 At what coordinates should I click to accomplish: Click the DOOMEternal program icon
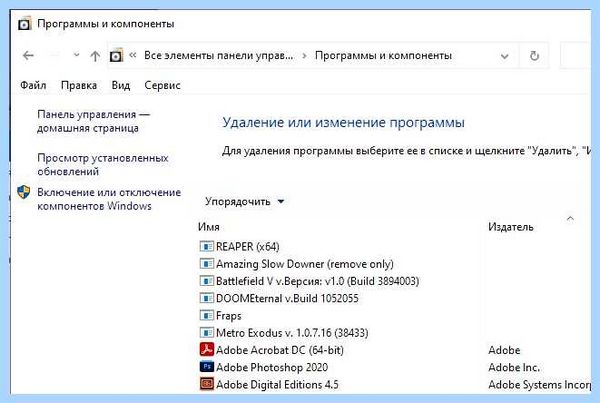(207, 298)
